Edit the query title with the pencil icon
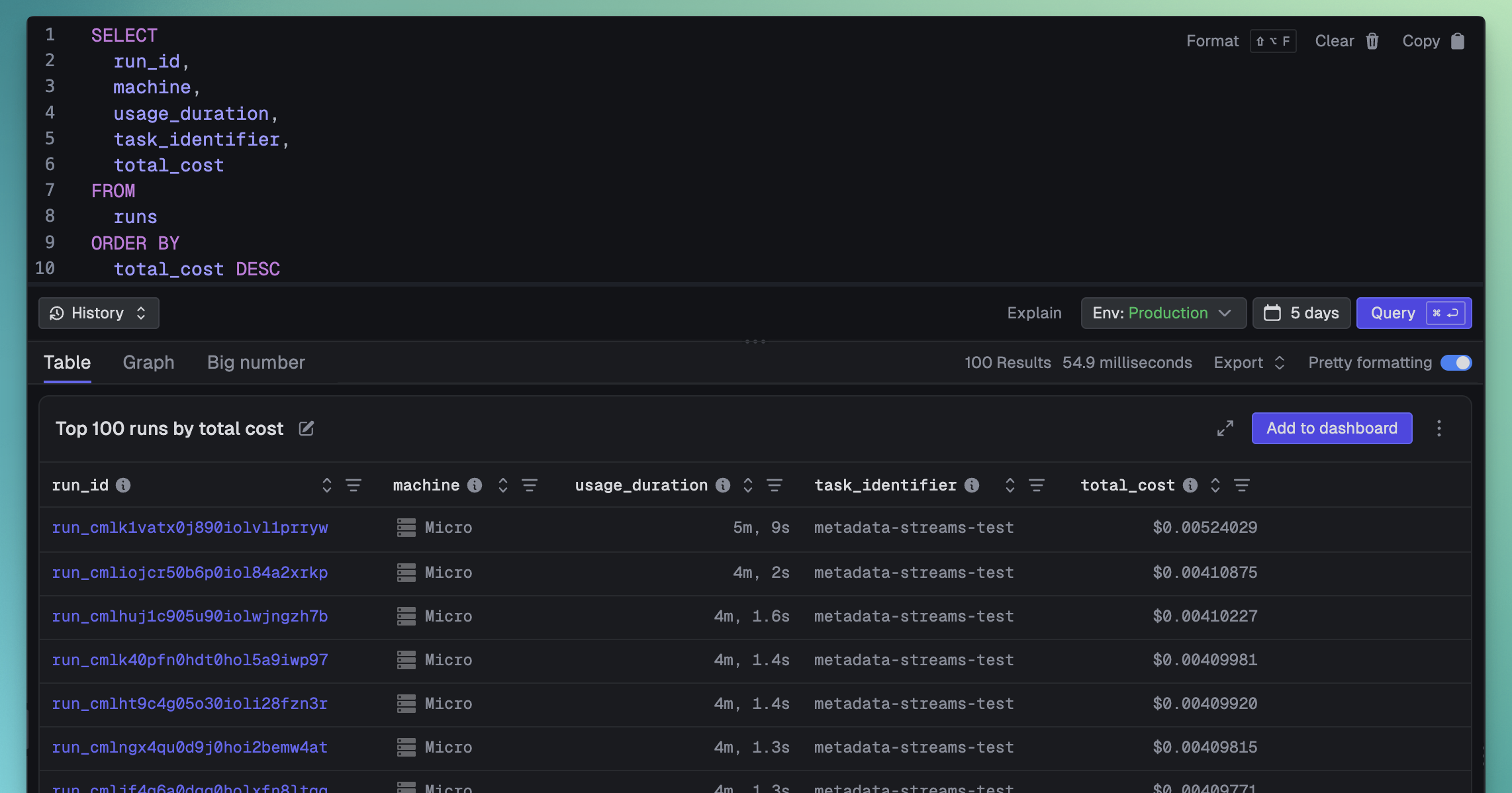The height and width of the screenshot is (793, 1512). coord(306,428)
